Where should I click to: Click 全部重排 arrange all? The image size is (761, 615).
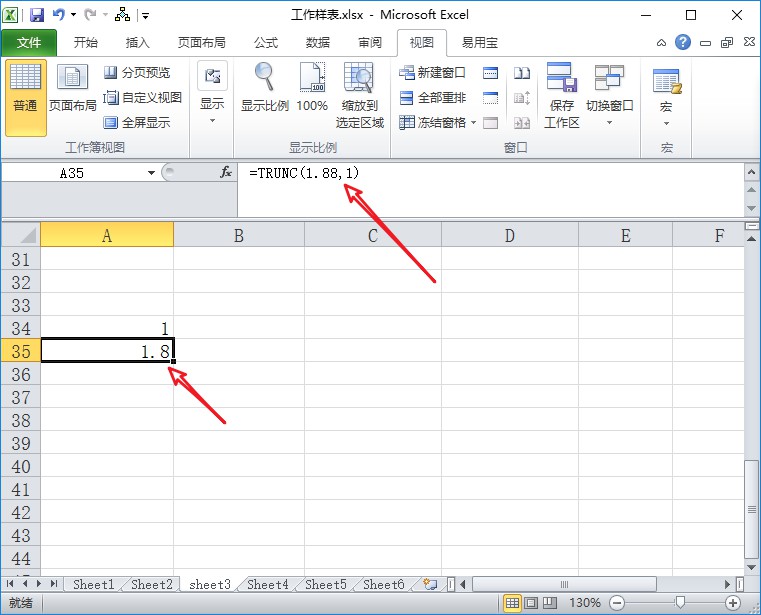coord(432,98)
